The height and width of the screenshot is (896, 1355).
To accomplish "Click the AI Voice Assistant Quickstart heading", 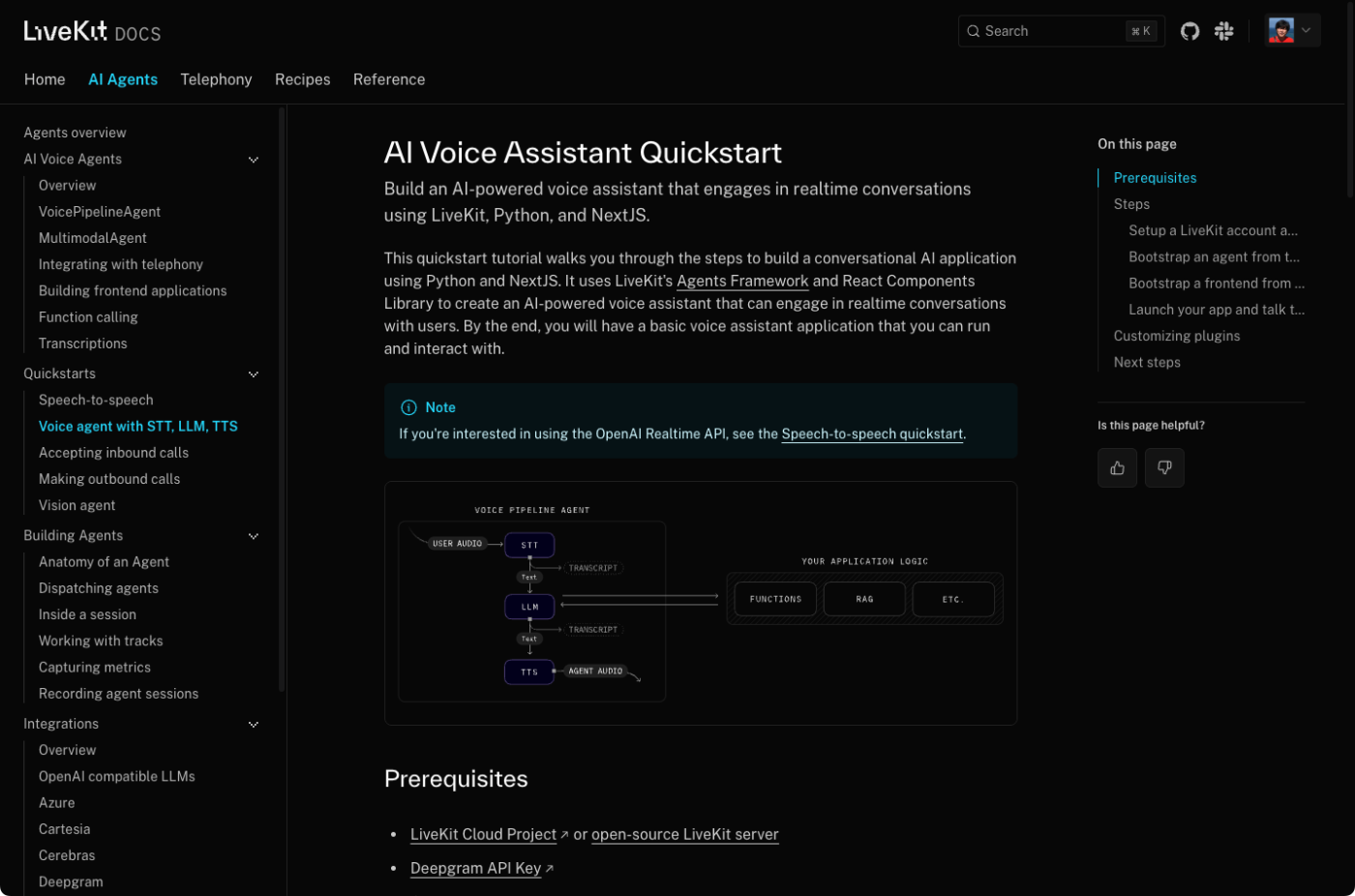I will (x=583, y=153).
